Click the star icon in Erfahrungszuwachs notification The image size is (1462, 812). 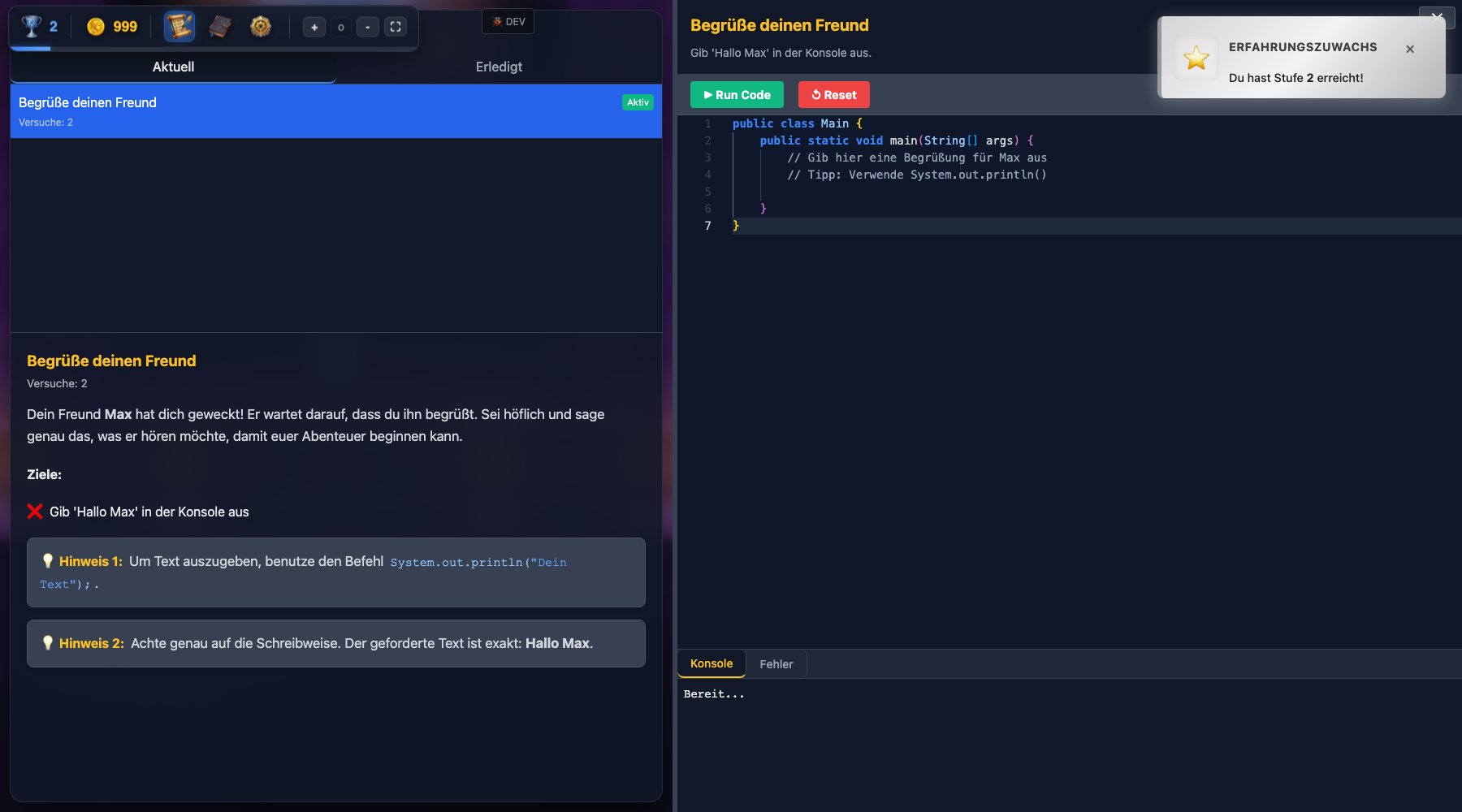pos(1196,57)
